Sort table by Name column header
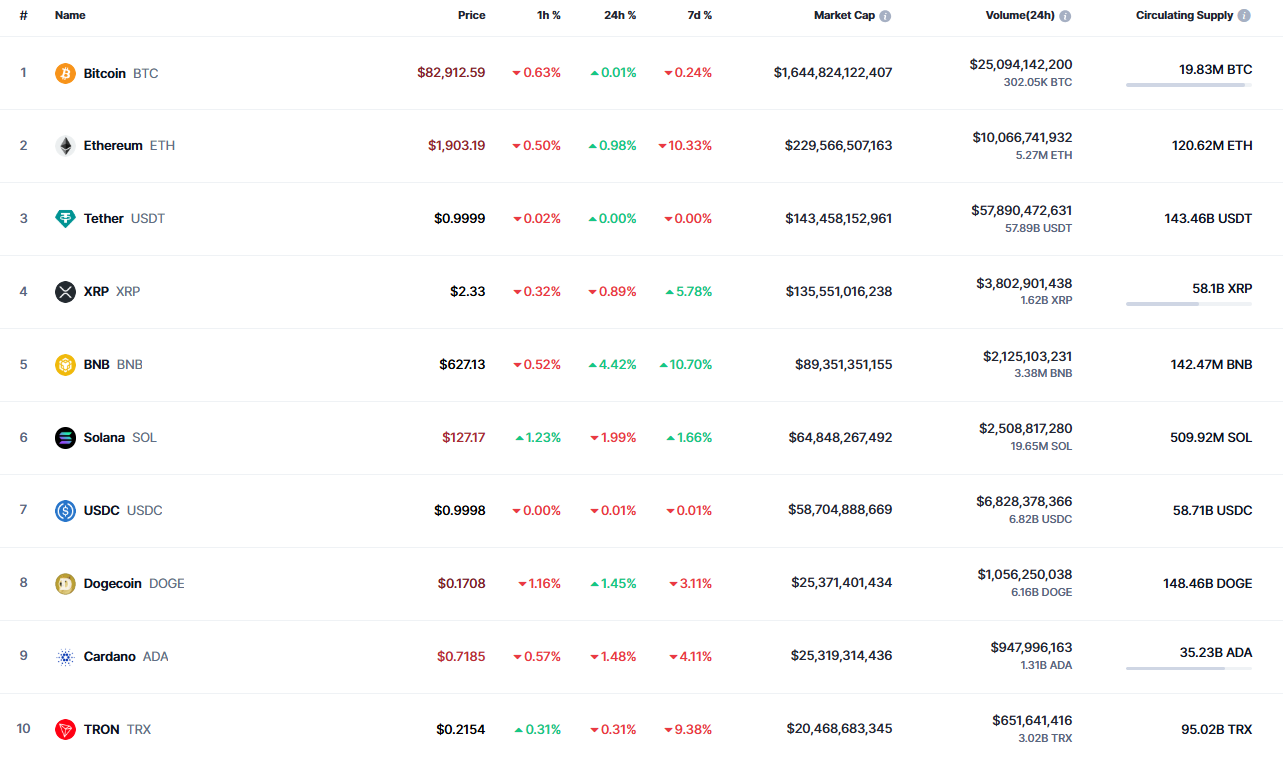The image size is (1283, 760). 70,16
